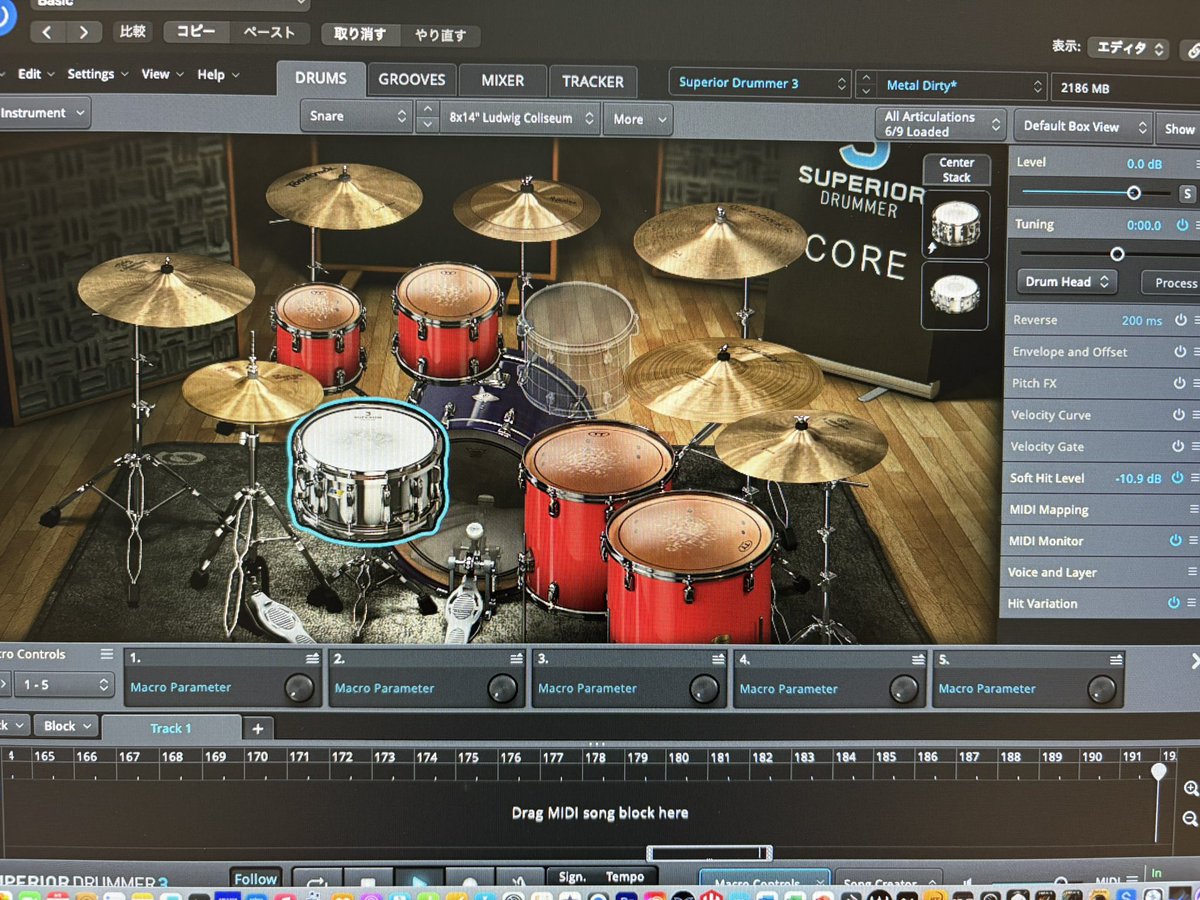Open the MIDI Mapping hamburger menu
The image size is (1200, 900).
pos(1195,509)
